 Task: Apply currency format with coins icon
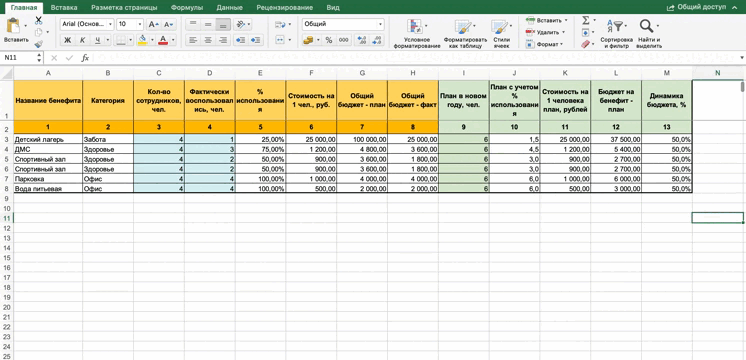click(308, 39)
